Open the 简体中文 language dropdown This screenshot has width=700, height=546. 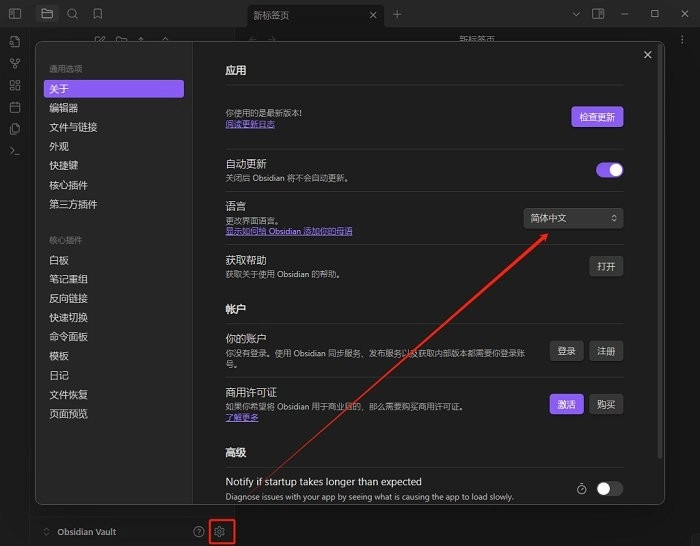point(573,217)
